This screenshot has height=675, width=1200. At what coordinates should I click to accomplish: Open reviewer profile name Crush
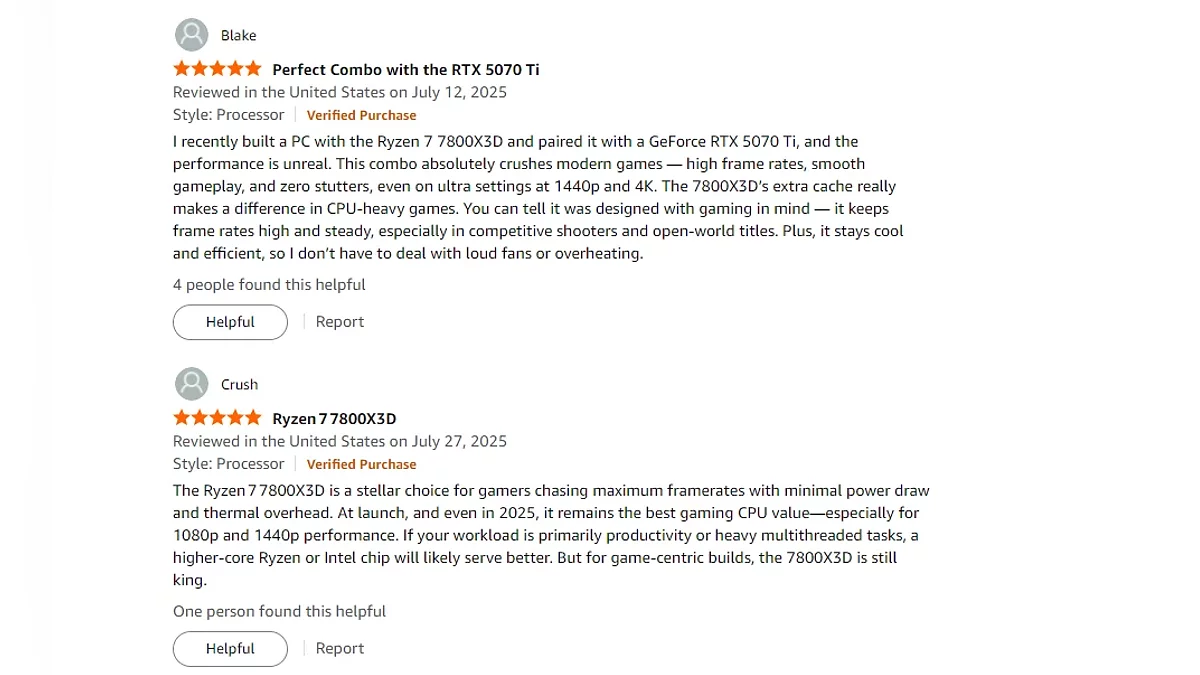coord(240,385)
